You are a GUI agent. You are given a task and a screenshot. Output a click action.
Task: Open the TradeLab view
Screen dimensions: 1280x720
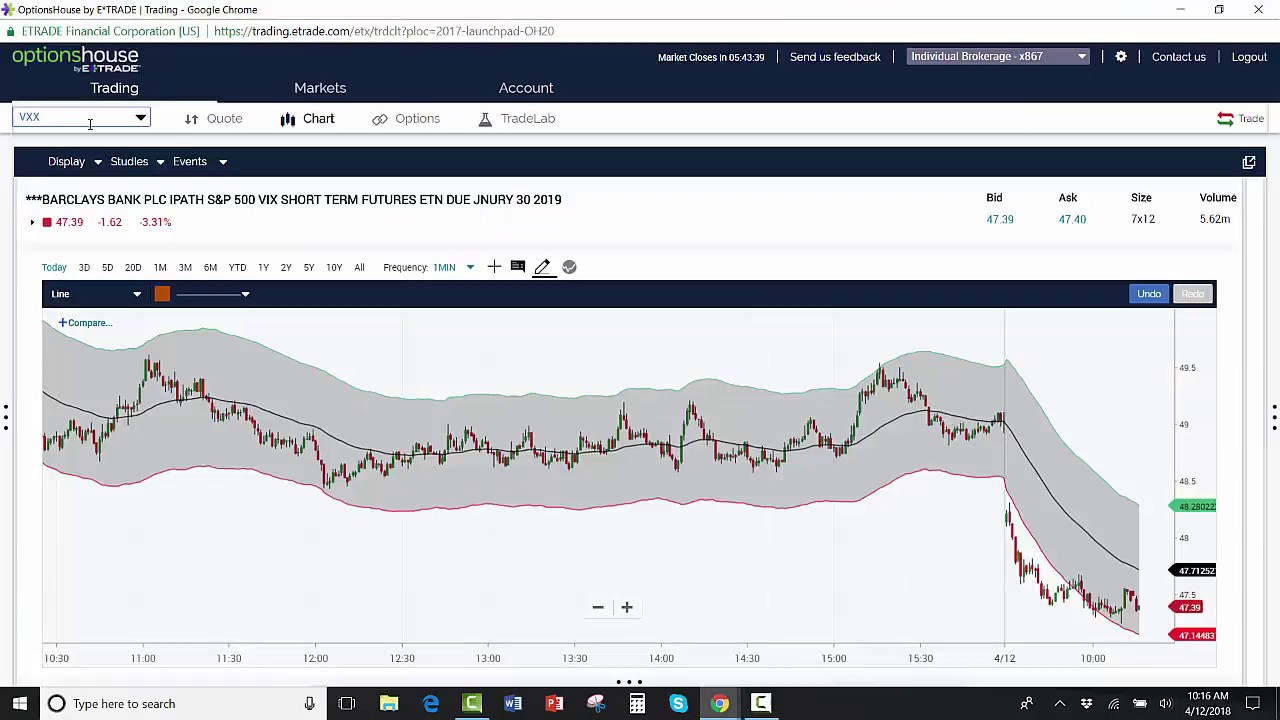point(528,119)
